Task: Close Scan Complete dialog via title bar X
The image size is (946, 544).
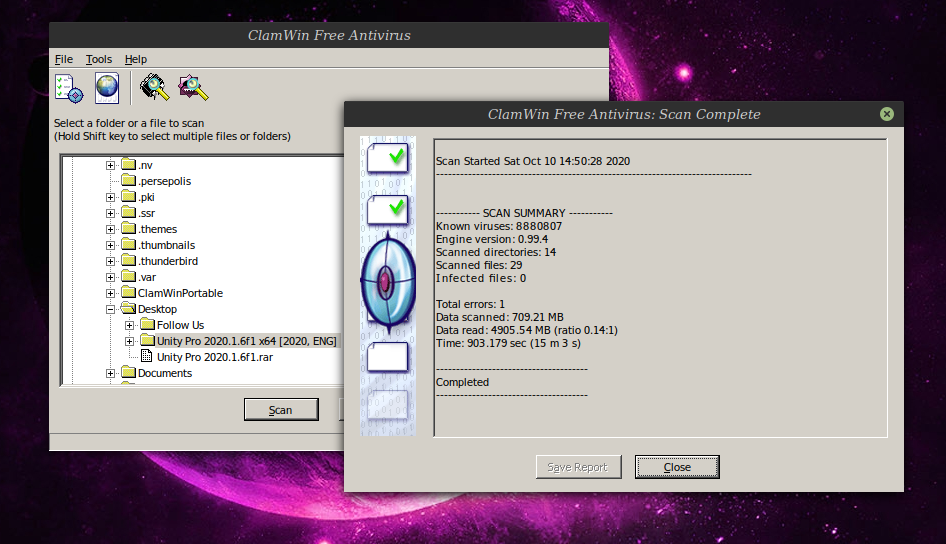Action: [x=886, y=114]
